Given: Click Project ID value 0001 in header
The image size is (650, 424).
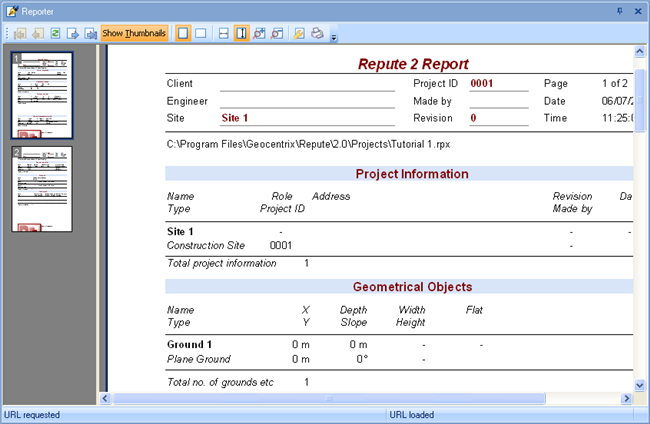Looking at the screenshot, I should point(482,83).
